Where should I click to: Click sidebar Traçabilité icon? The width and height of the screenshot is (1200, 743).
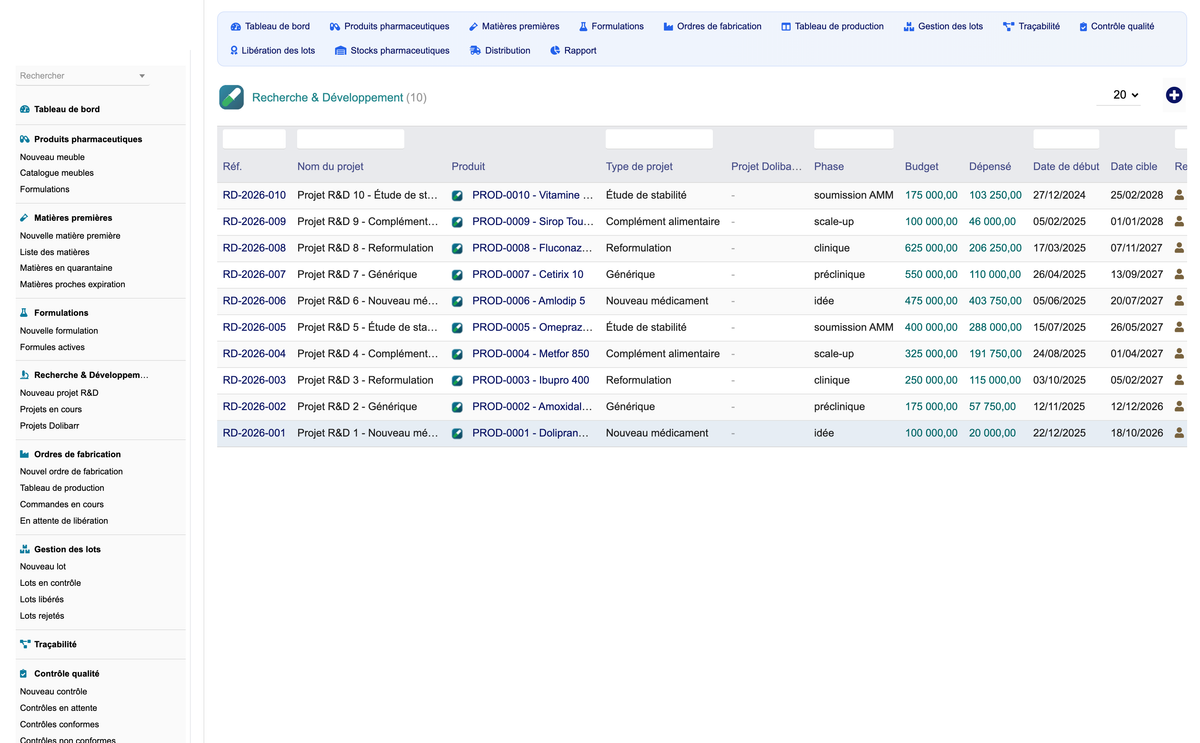[25, 645]
